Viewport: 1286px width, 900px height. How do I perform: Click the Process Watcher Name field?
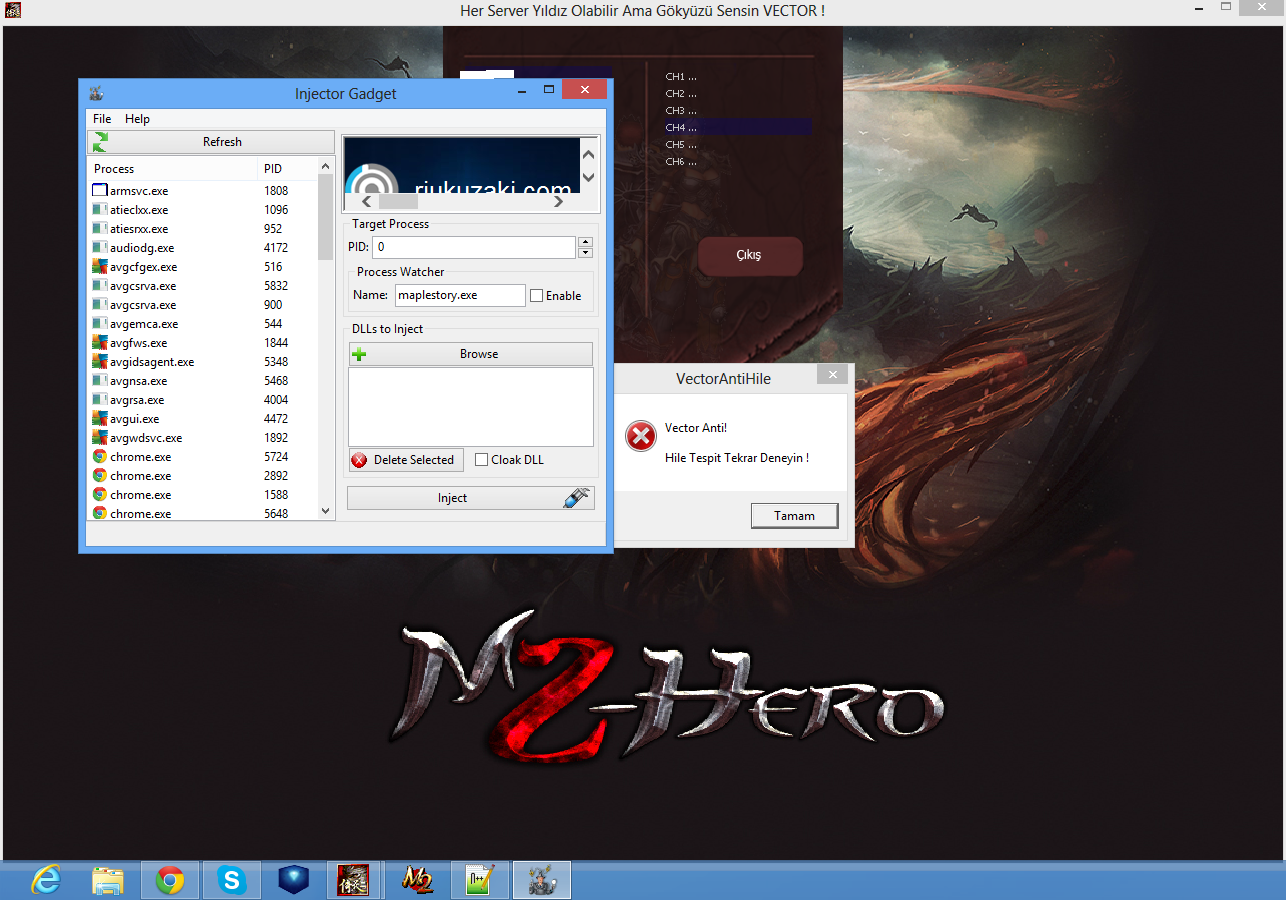[460, 295]
